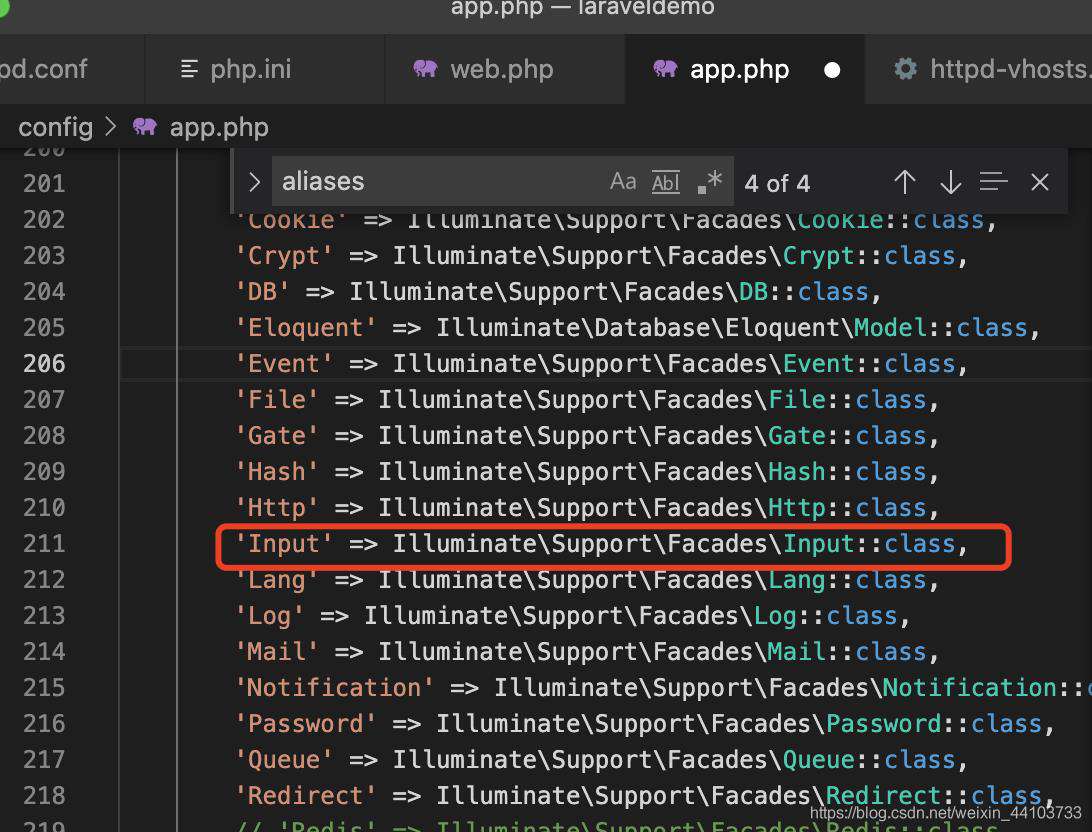Click the 'Http' alias key

276,508
